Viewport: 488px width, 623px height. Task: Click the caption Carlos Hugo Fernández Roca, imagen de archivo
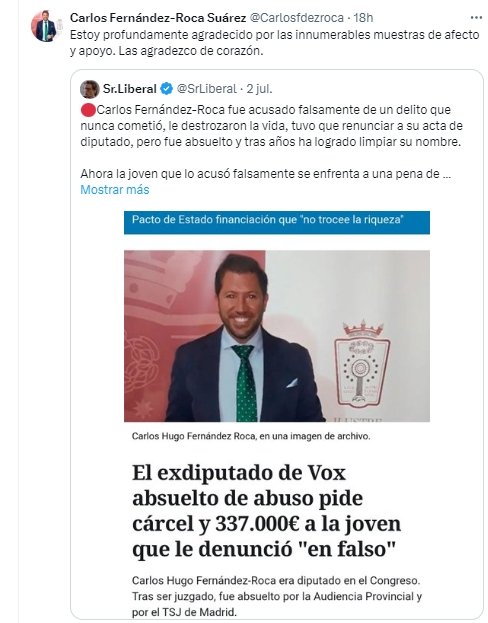251,436
